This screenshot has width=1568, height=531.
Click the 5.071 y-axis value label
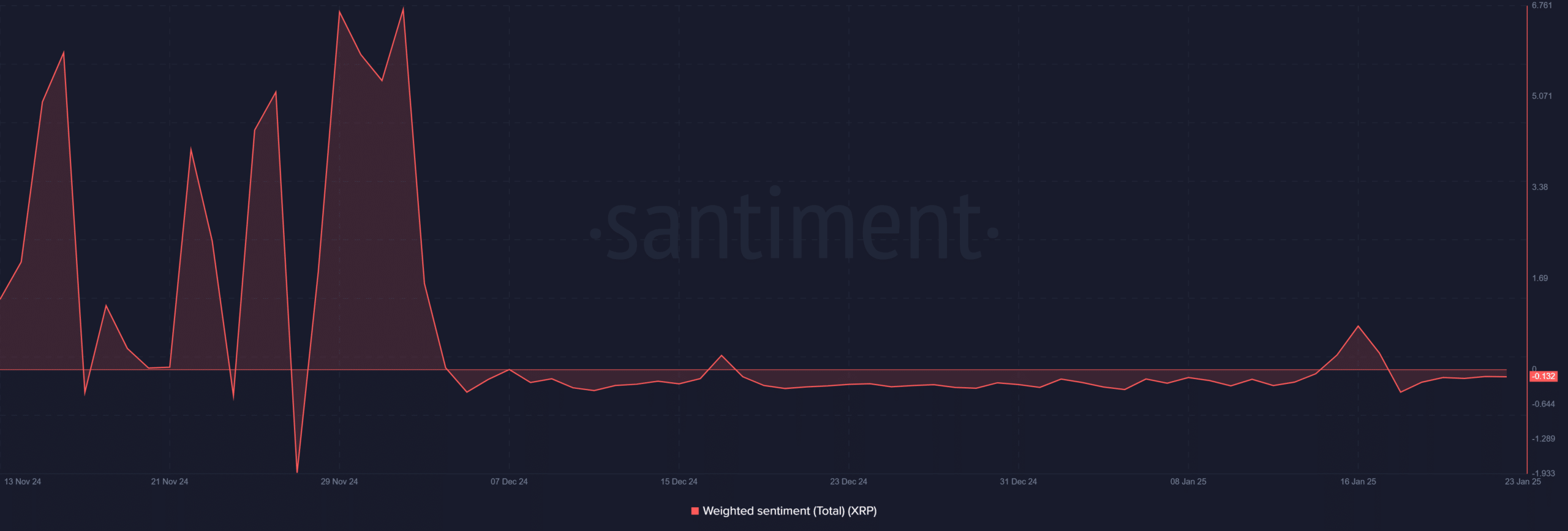coord(1542,96)
